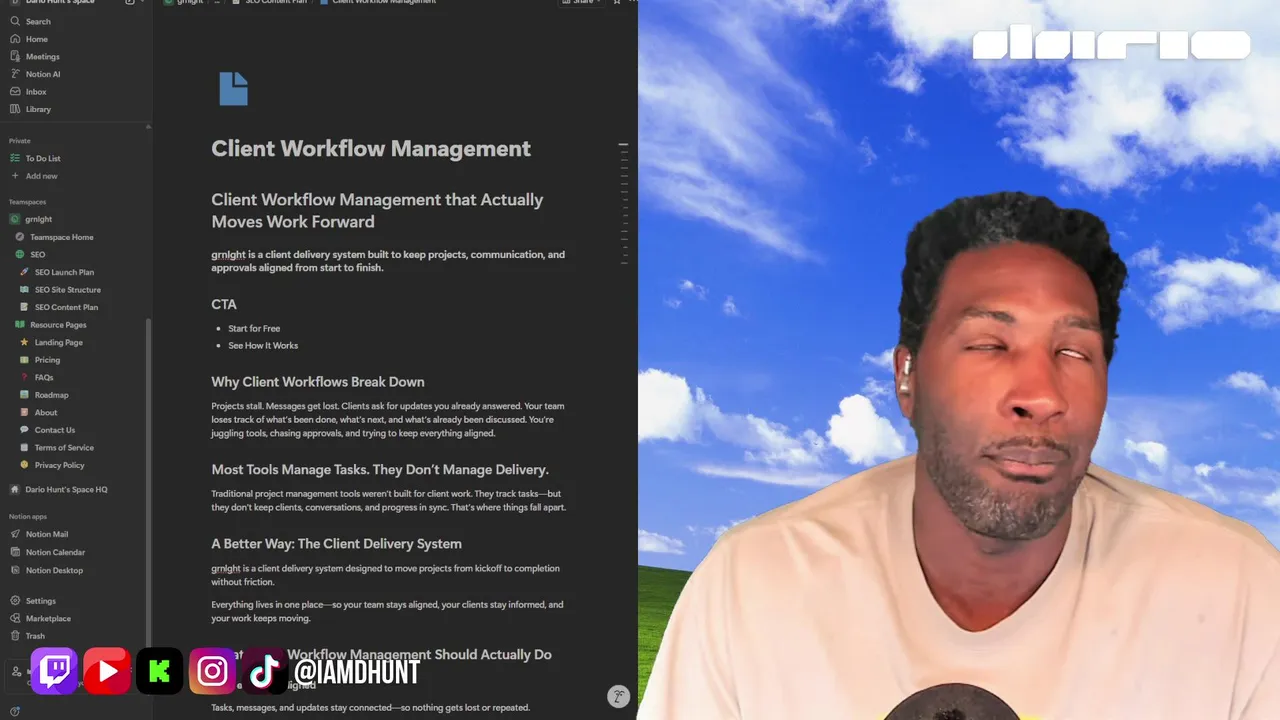The height and width of the screenshot is (720, 1280).
Task: Click paragraph starting 'Everything lives in one place'
Action: point(387,611)
